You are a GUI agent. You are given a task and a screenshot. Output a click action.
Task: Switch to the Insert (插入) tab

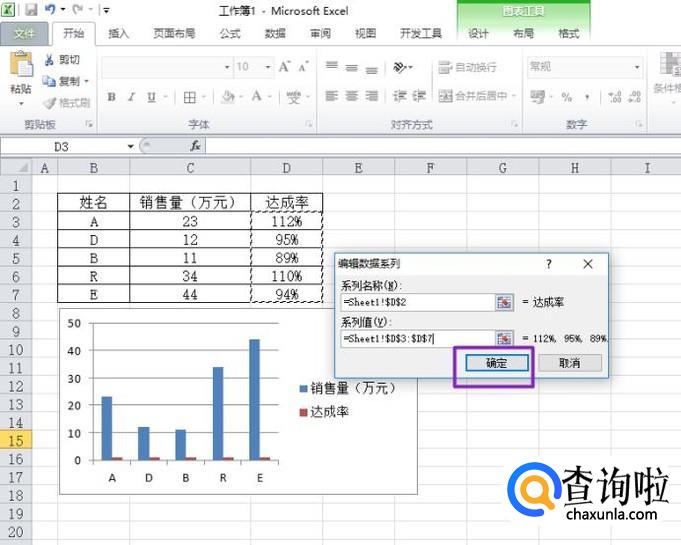[x=118, y=33]
